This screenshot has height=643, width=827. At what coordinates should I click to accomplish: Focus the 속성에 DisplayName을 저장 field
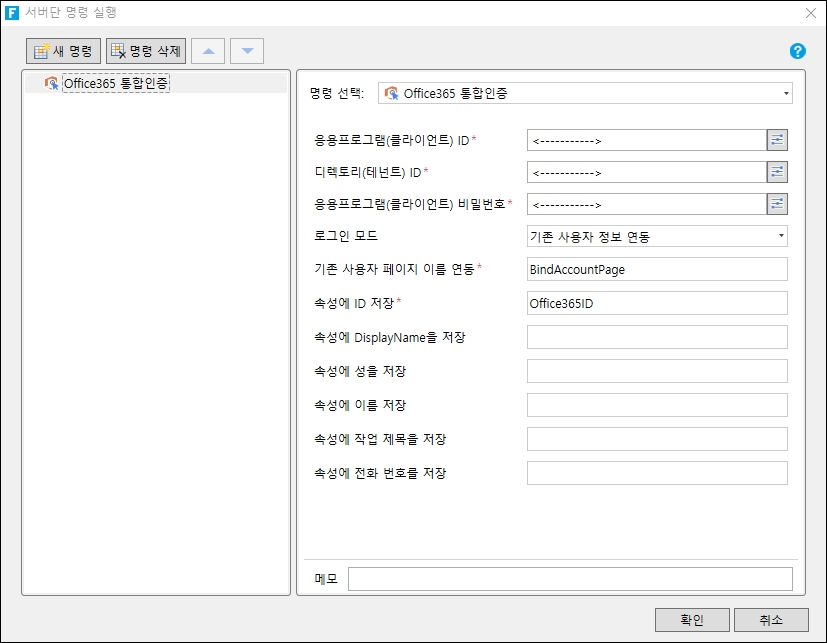pos(657,337)
